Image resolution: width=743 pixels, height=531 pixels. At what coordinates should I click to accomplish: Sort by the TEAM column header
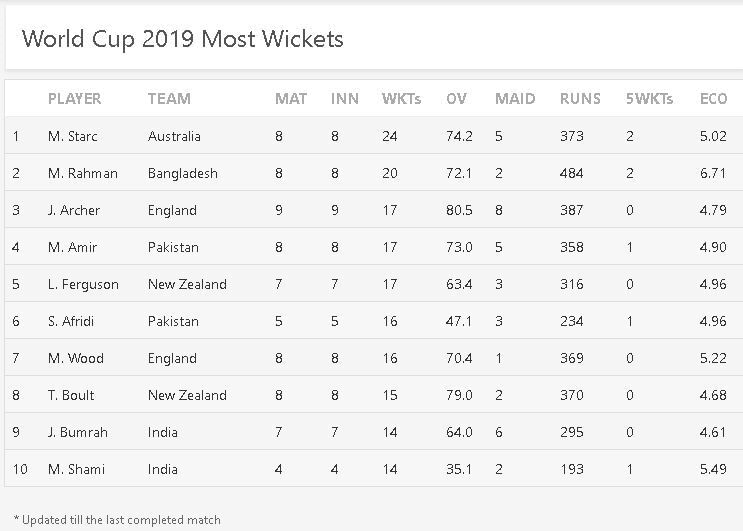tap(169, 99)
